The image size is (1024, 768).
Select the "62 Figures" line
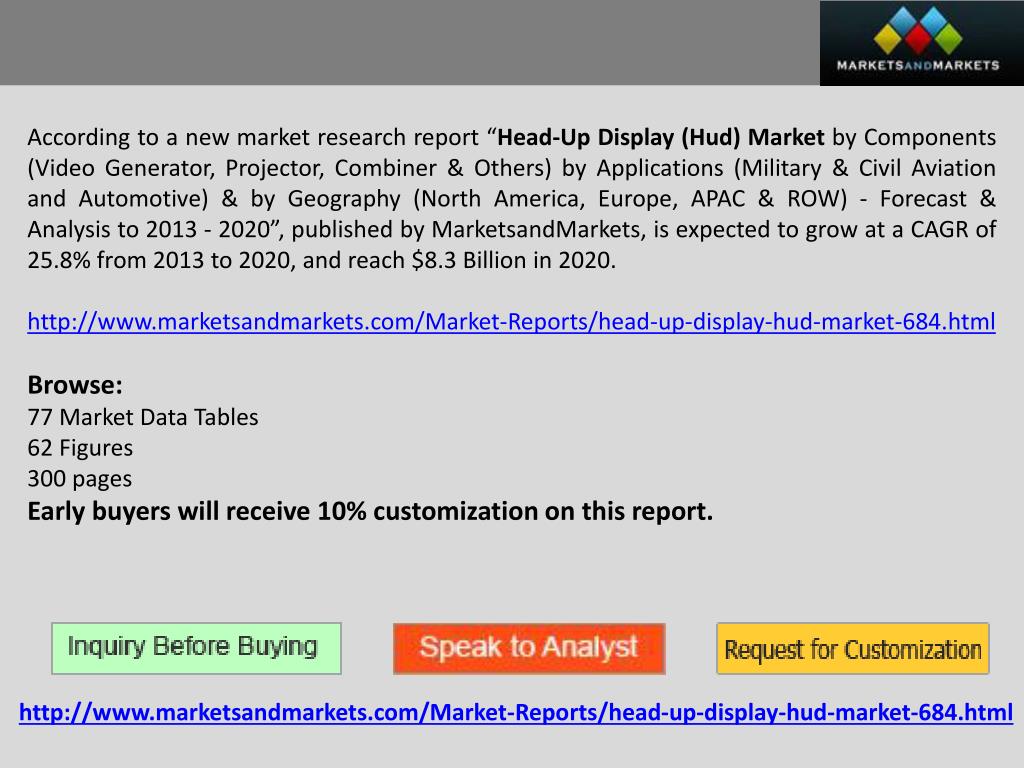(x=80, y=448)
